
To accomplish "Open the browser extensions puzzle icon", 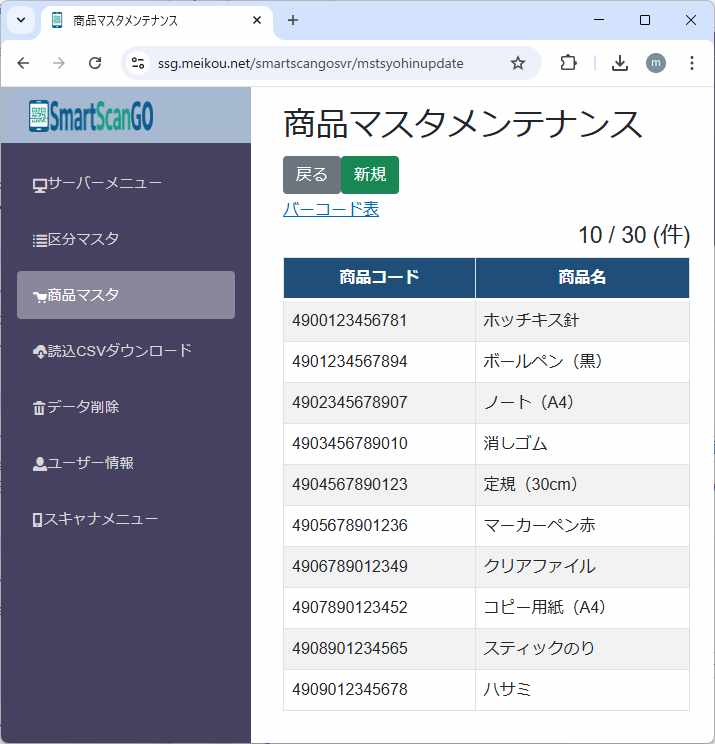I will 568,63.
